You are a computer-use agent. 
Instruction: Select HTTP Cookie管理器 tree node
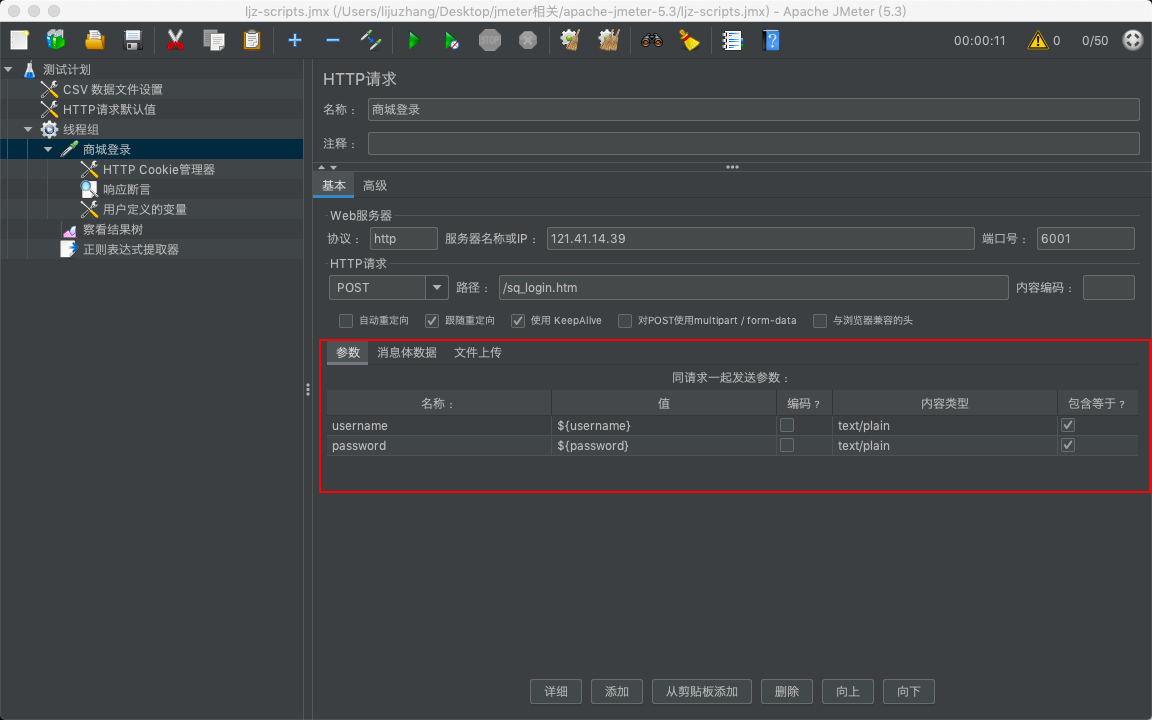(x=159, y=169)
